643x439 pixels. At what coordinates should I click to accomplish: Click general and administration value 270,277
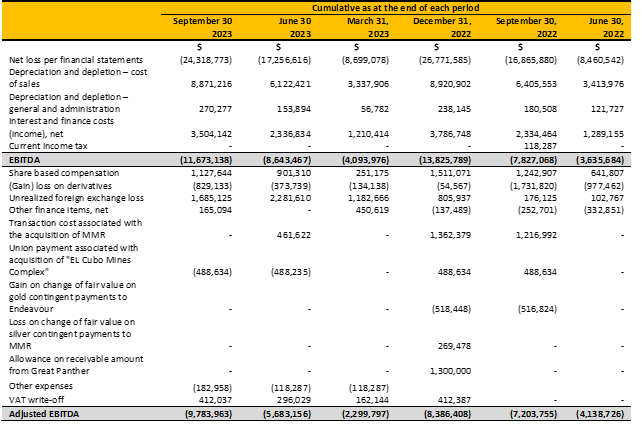click(215, 109)
